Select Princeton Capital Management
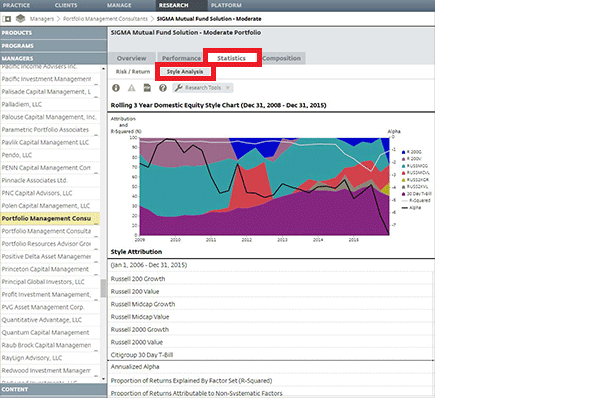Image resolution: width=590 pixels, height=402 pixels. tap(50, 269)
